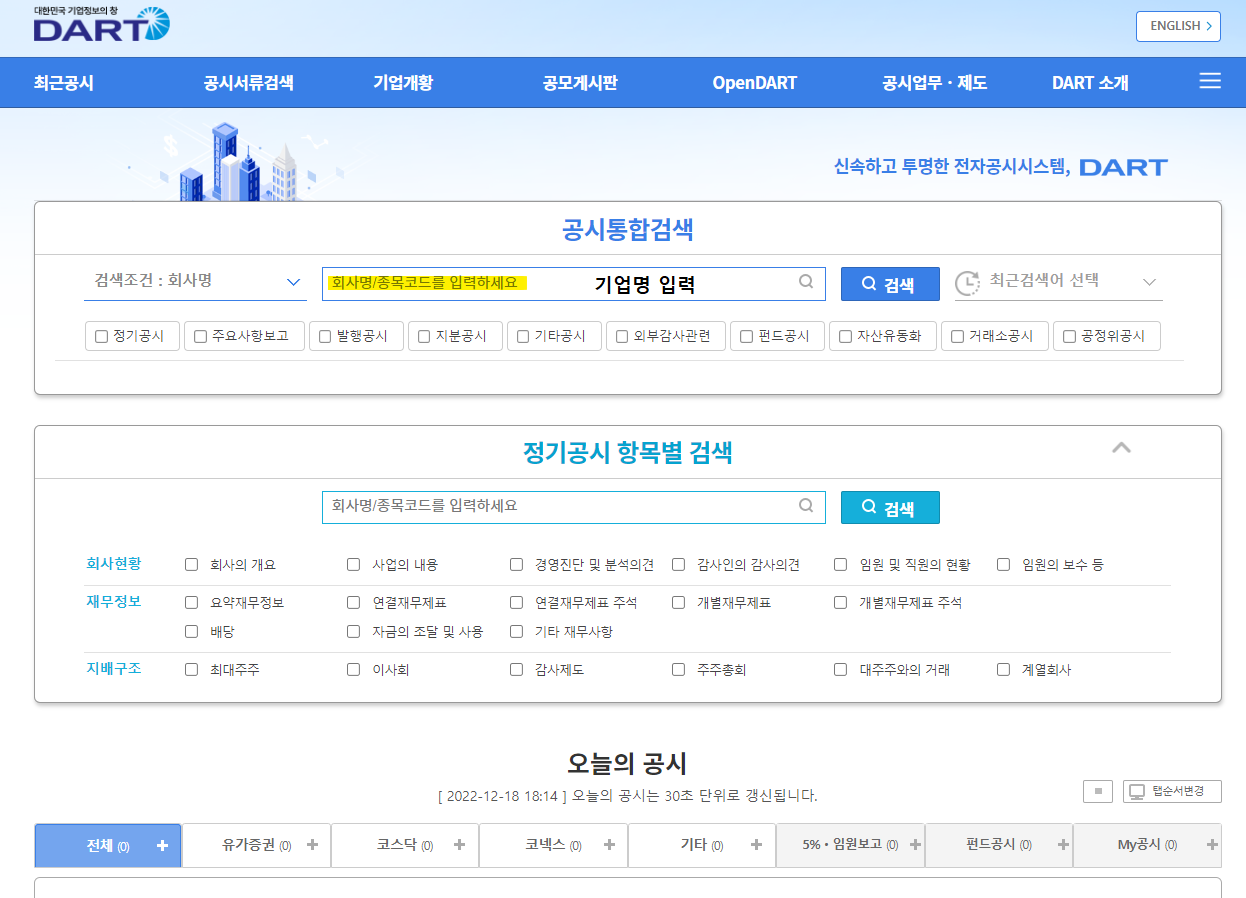
Task: Enable the 최대주주 checkbox
Action: click(191, 670)
